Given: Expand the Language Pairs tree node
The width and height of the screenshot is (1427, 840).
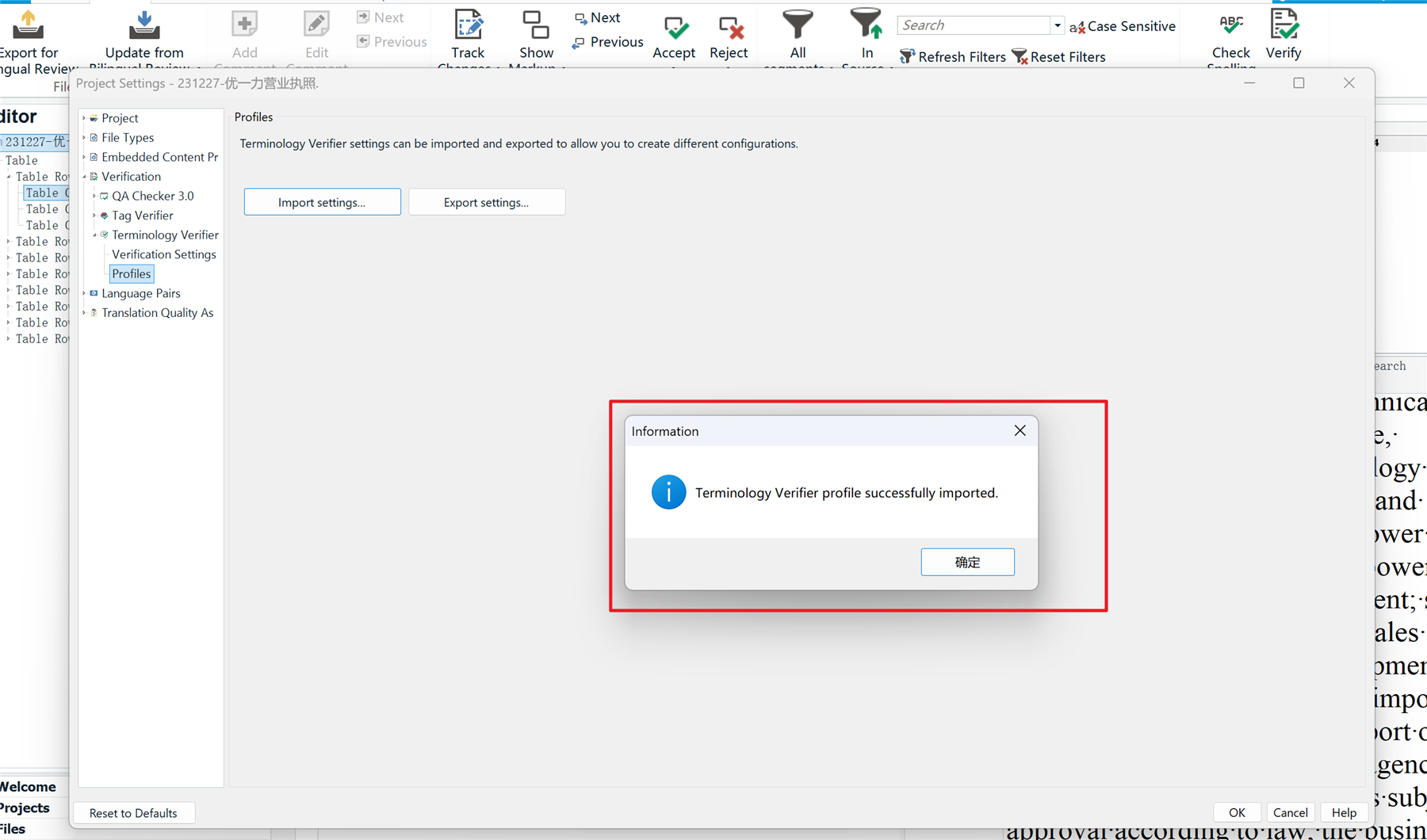Looking at the screenshot, I should click(84, 293).
